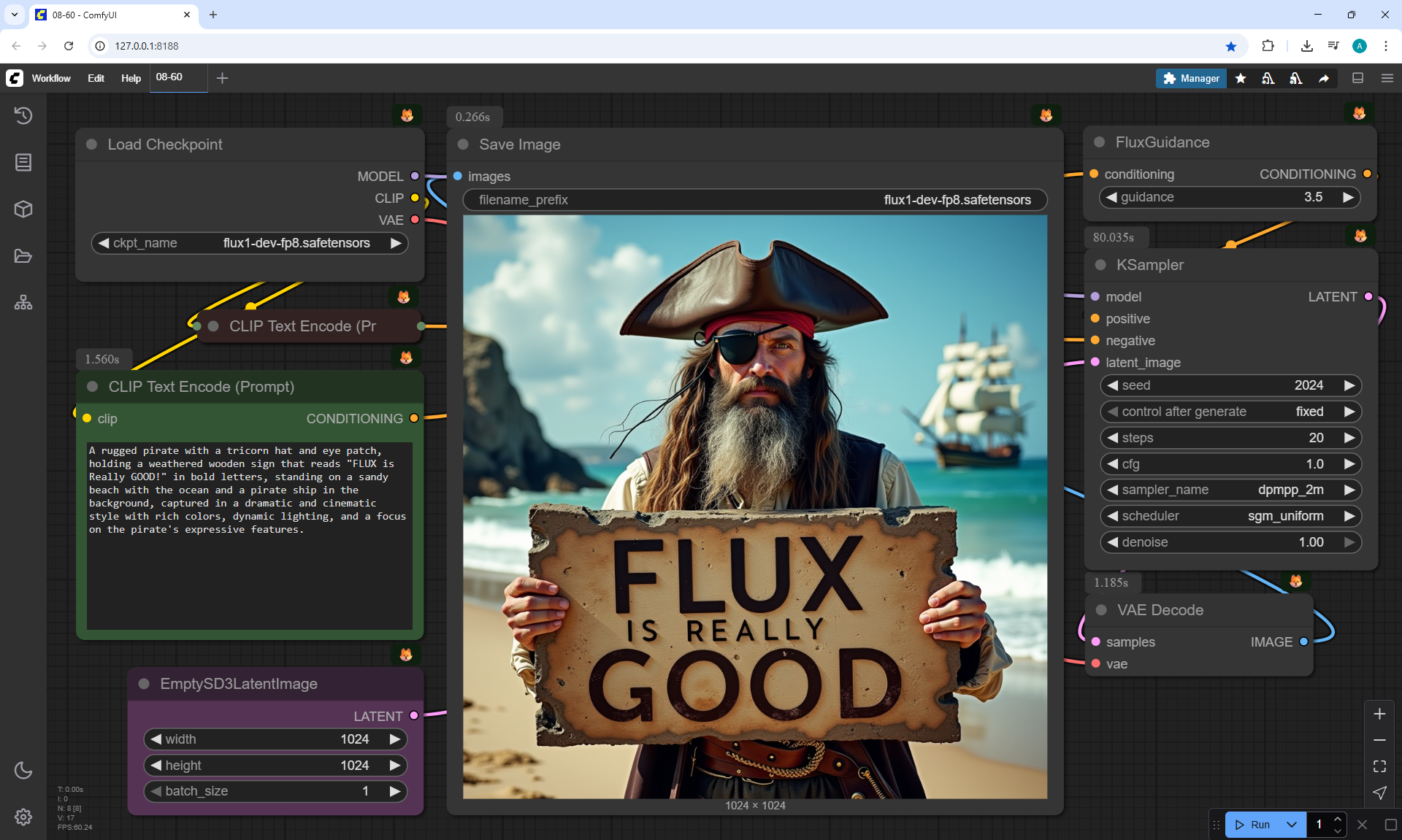Toggle dark theme moon icon
Viewport: 1402px width, 840px height.
(23, 770)
